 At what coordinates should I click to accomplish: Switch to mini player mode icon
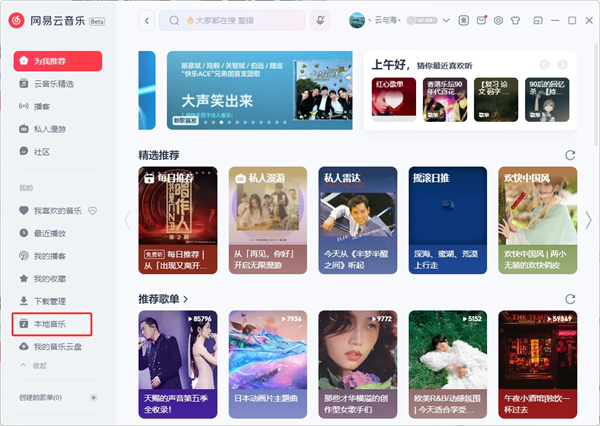(x=538, y=20)
